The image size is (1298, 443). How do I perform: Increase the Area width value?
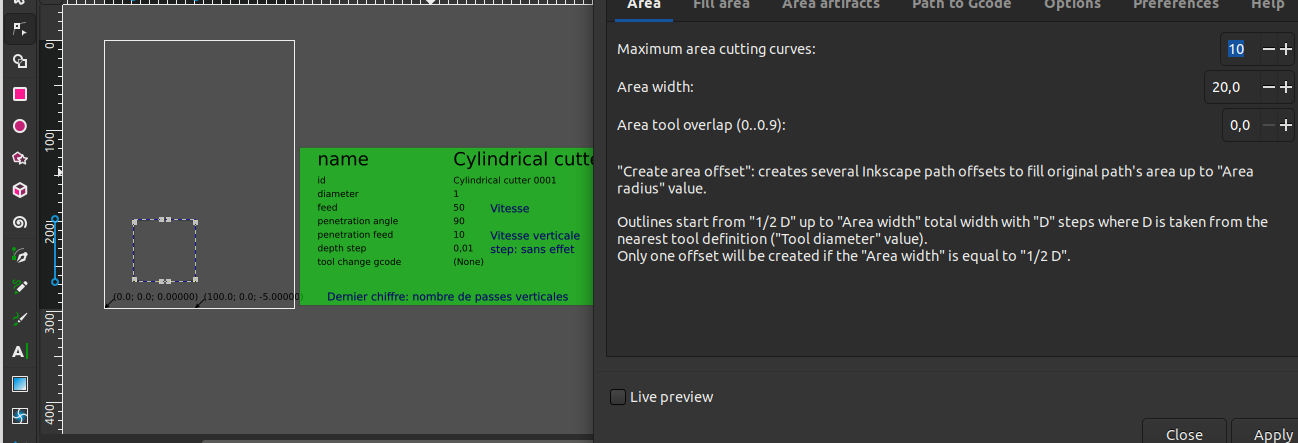(1286, 87)
